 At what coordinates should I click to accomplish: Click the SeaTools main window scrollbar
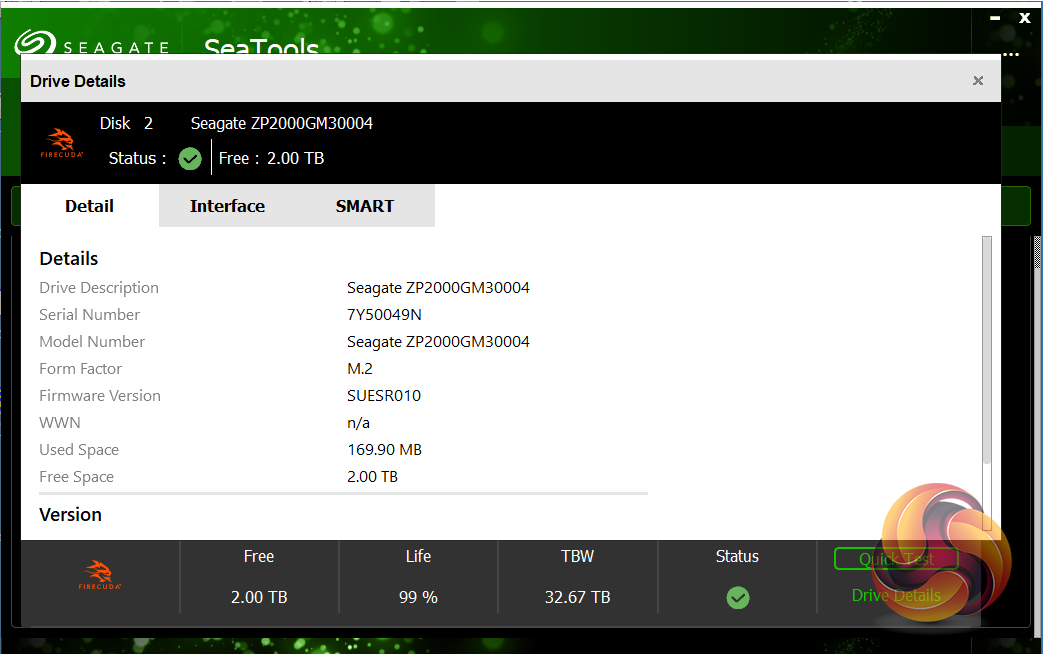click(1038, 252)
